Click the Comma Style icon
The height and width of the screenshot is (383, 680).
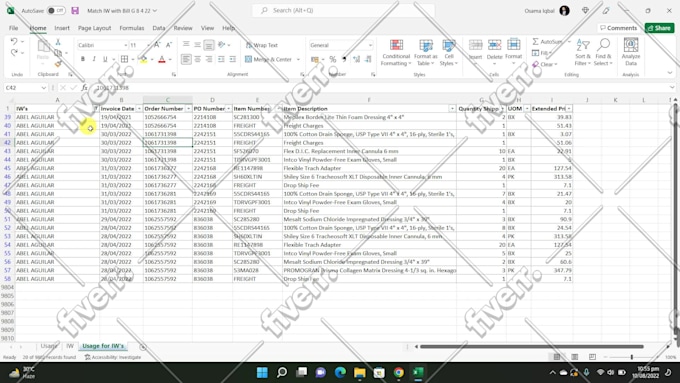(344, 59)
